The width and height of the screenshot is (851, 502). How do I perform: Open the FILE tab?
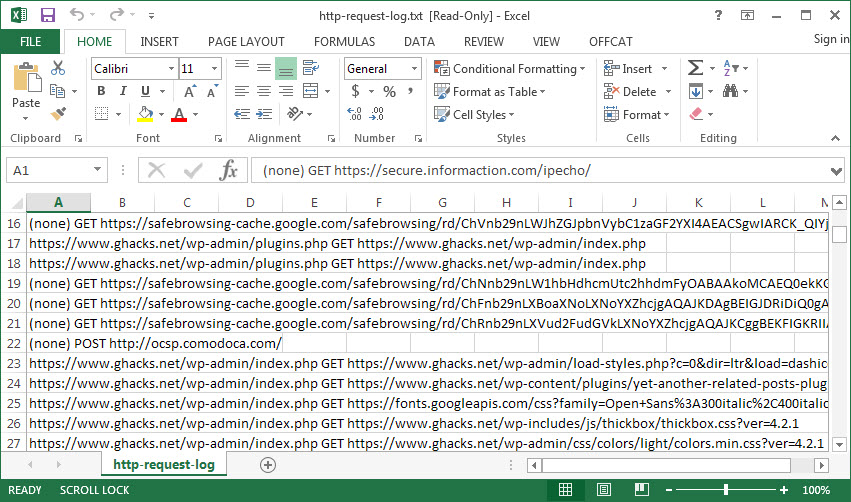pos(30,42)
